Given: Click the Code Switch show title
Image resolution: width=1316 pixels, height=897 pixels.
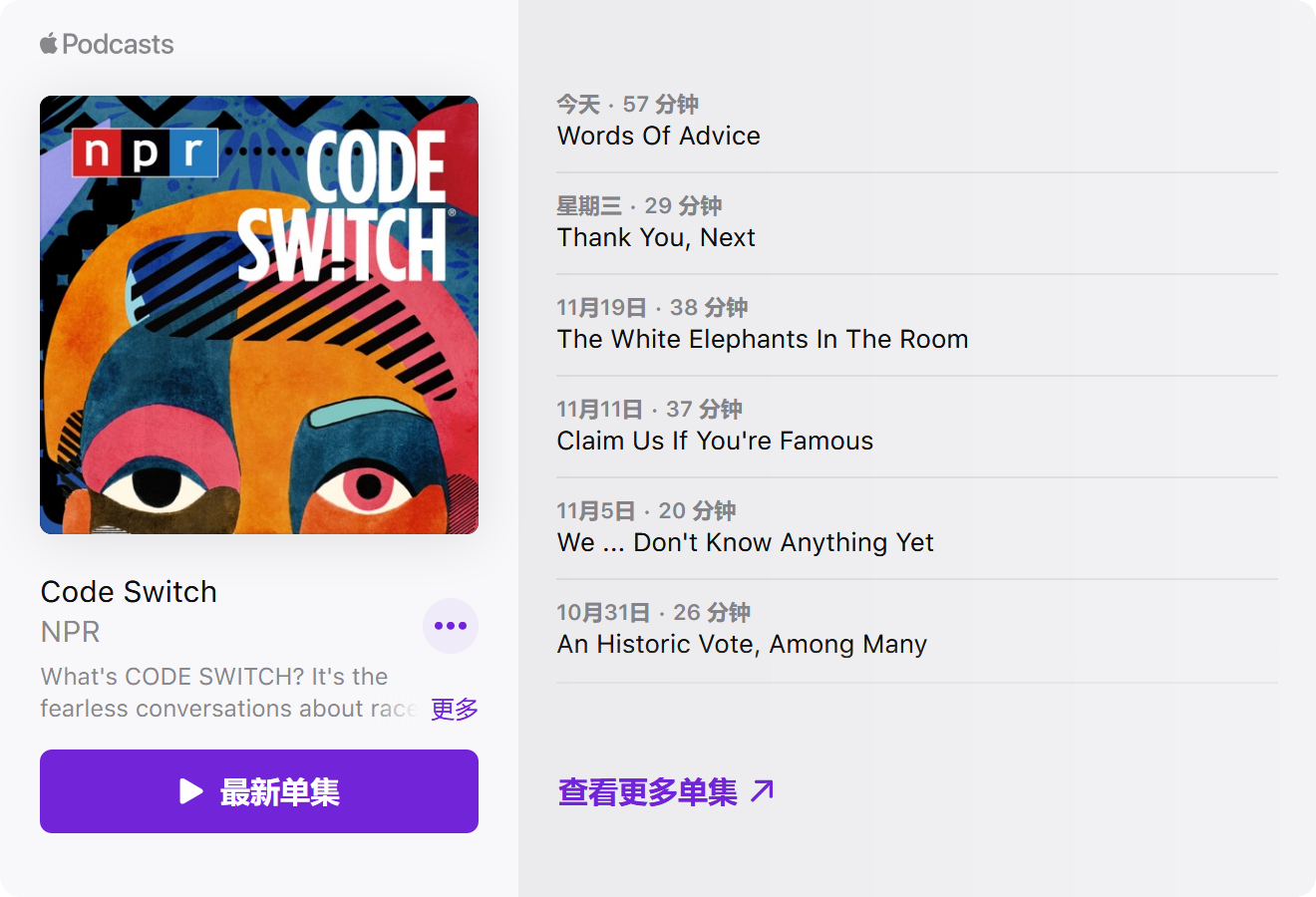Looking at the screenshot, I should (129, 592).
